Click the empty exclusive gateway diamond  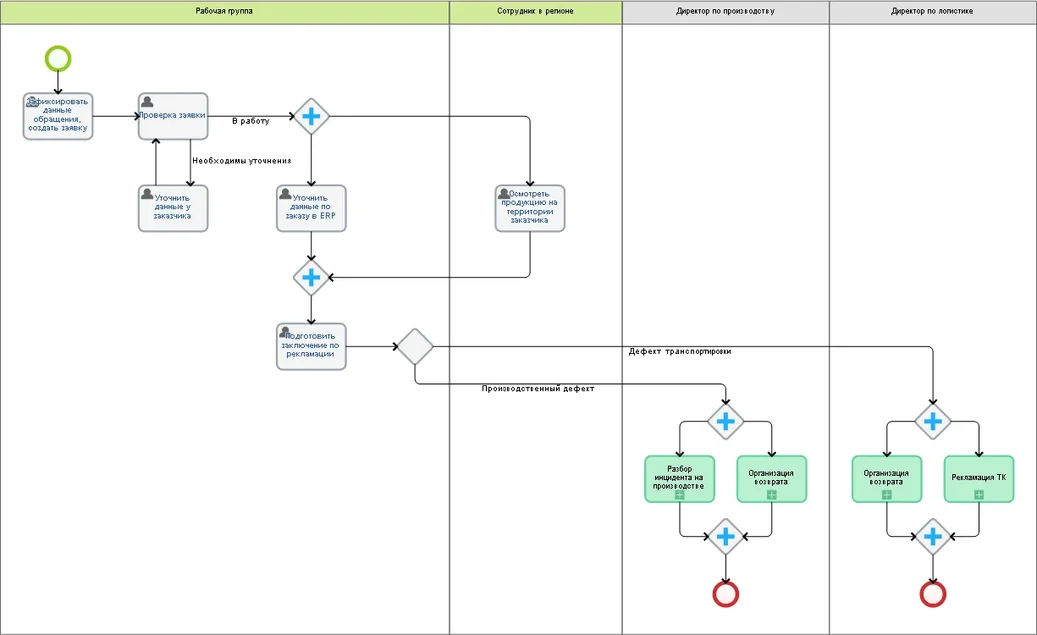click(x=415, y=347)
